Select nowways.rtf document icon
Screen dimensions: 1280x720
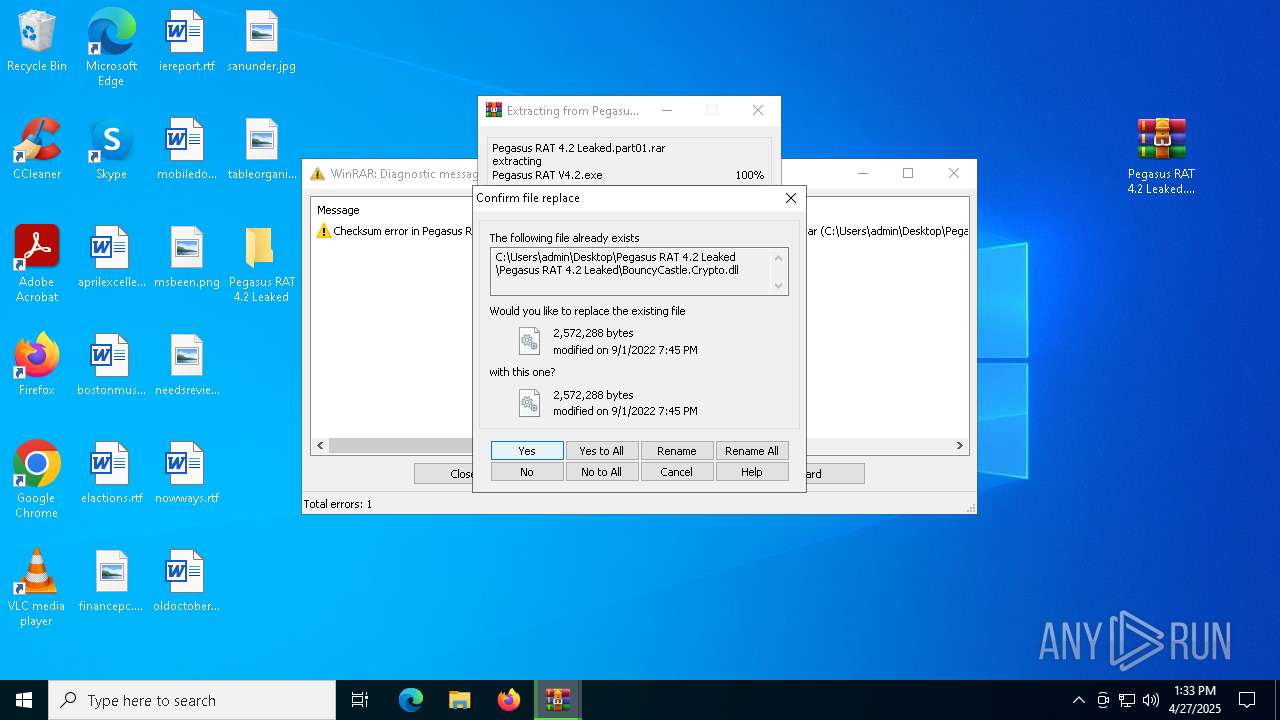pos(186,473)
